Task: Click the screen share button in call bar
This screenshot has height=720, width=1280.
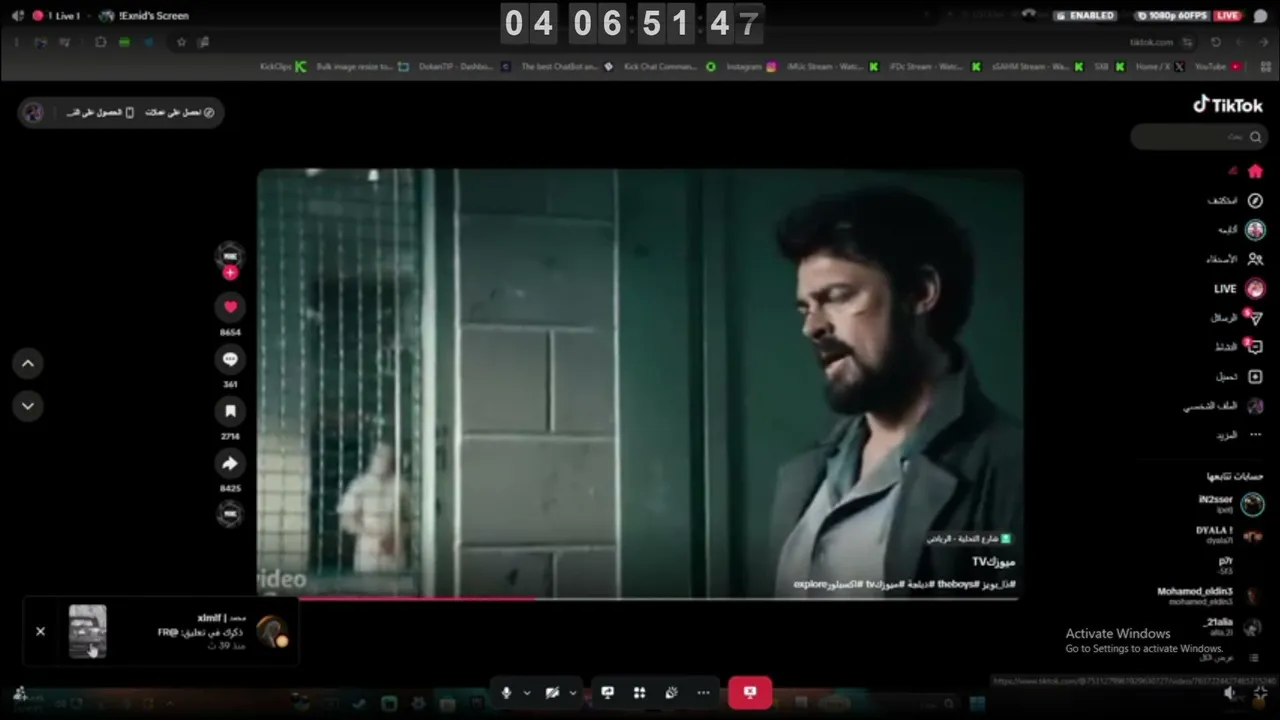Action: (607, 692)
